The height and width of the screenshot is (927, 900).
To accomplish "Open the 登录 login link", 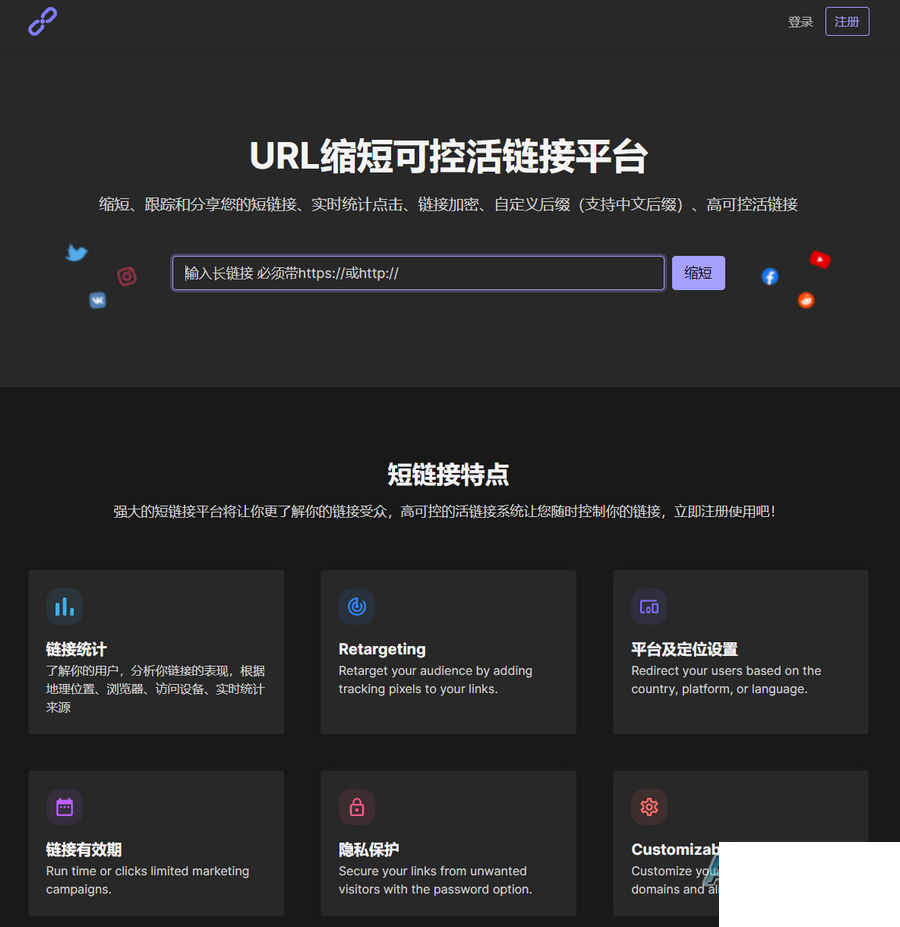I will [800, 22].
